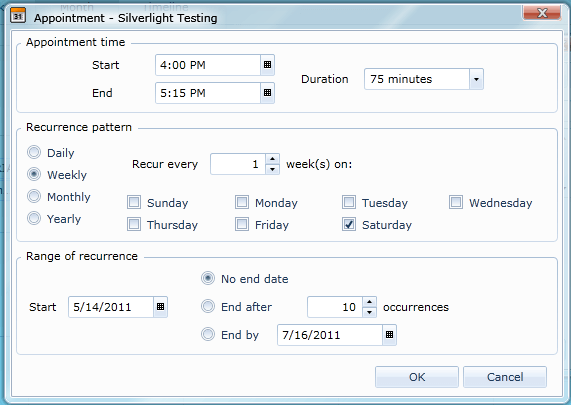Decrease the Recur every weeks value
This screenshot has width=571, height=405.
pos(272,169)
